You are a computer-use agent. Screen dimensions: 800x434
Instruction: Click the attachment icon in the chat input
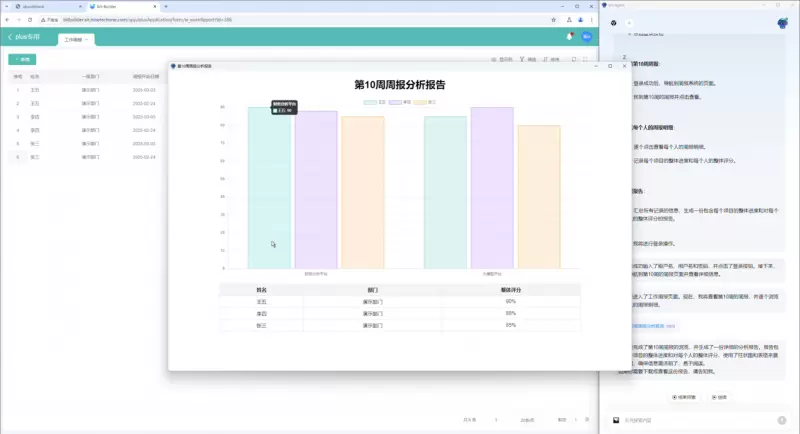[x=617, y=420]
